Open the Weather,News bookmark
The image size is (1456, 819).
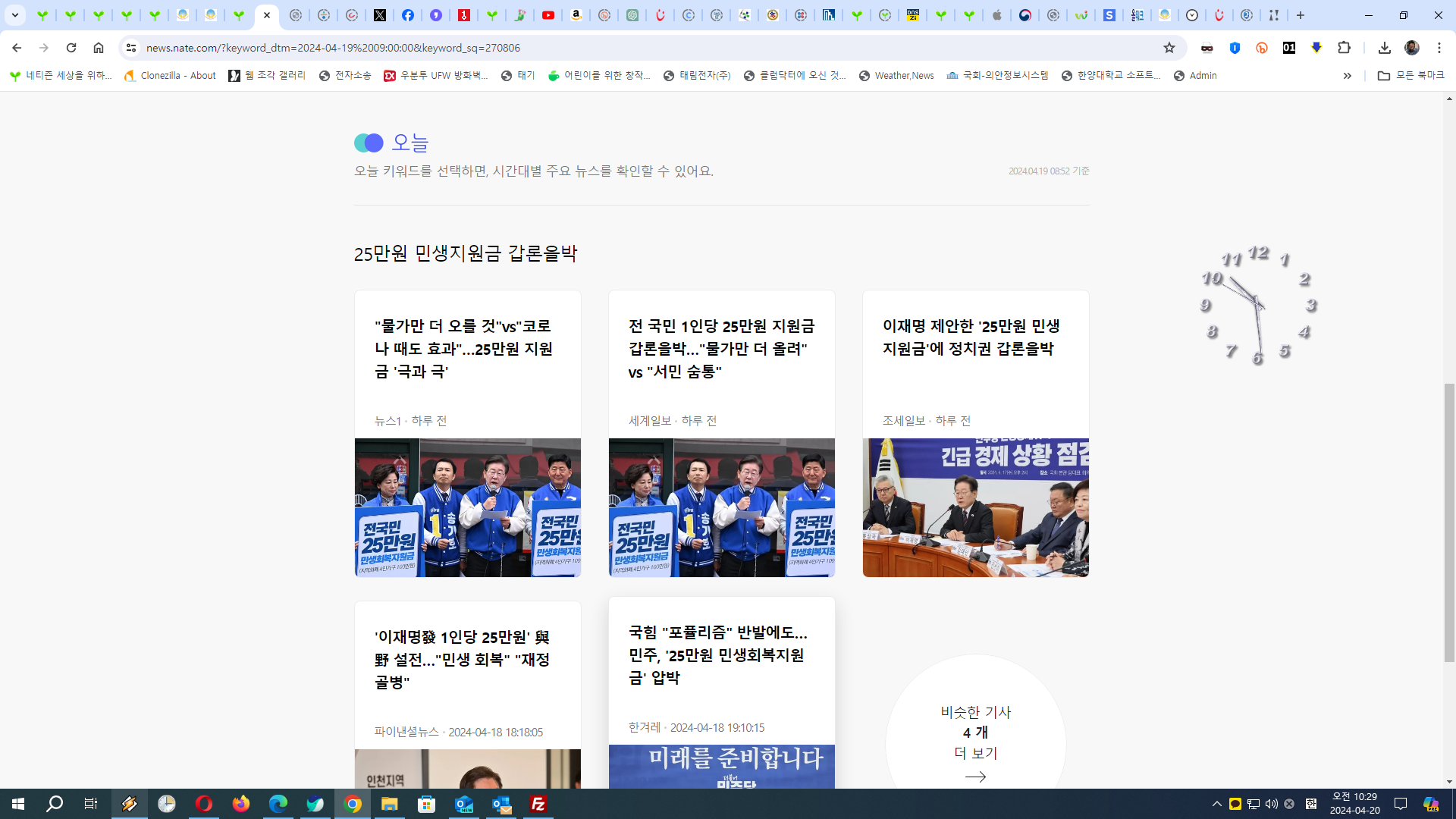pos(896,76)
